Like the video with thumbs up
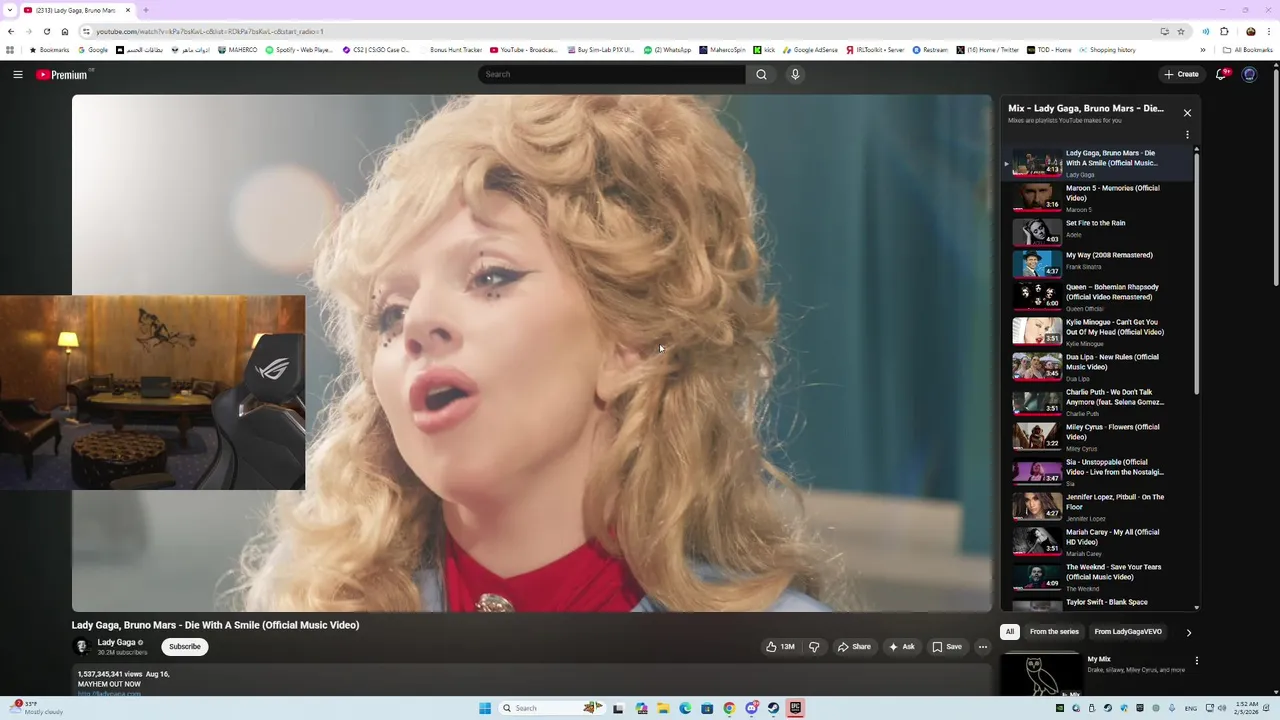 pyautogui.click(x=781, y=647)
